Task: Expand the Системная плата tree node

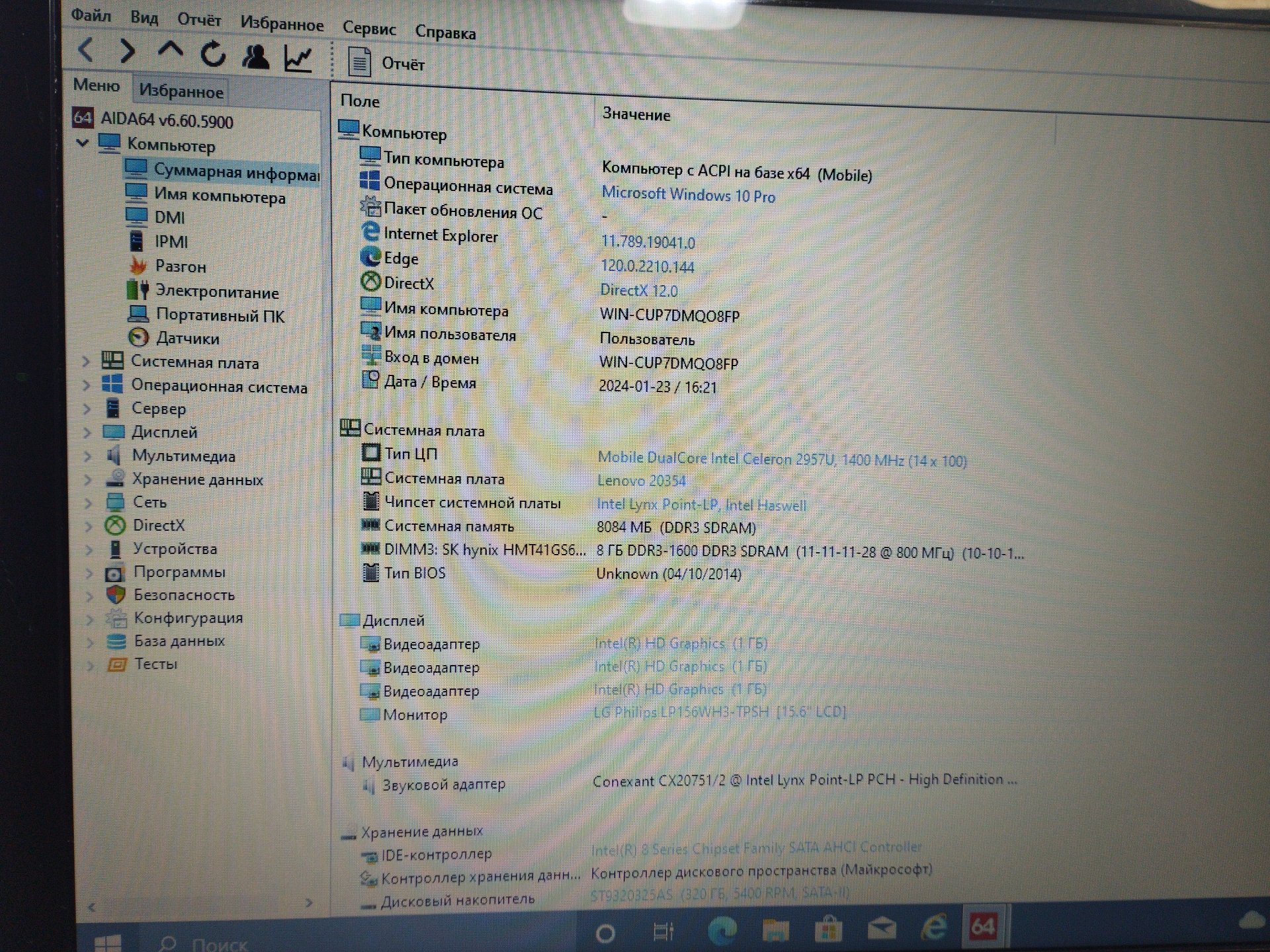Action: pyautogui.click(x=85, y=361)
